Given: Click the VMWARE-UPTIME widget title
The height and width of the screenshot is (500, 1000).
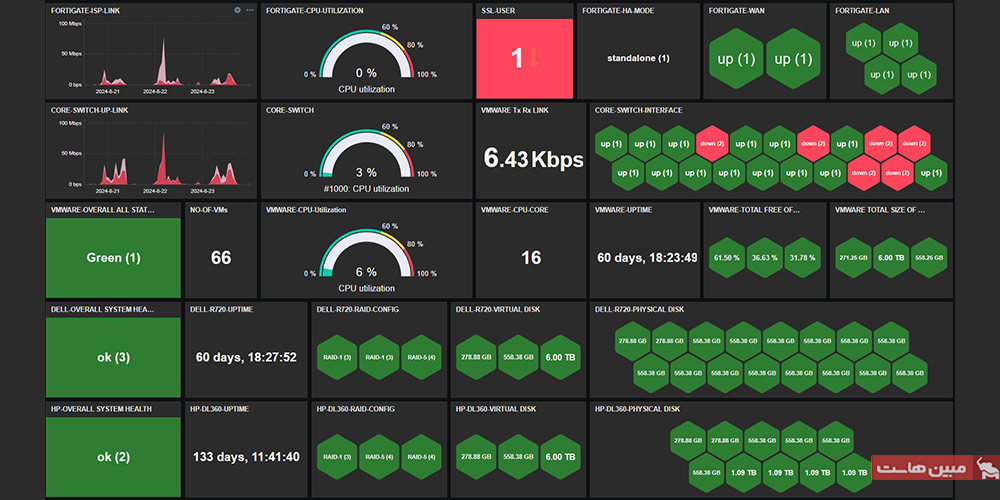Looking at the screenshot, I should pyautogui.click(x=623, y=210).
